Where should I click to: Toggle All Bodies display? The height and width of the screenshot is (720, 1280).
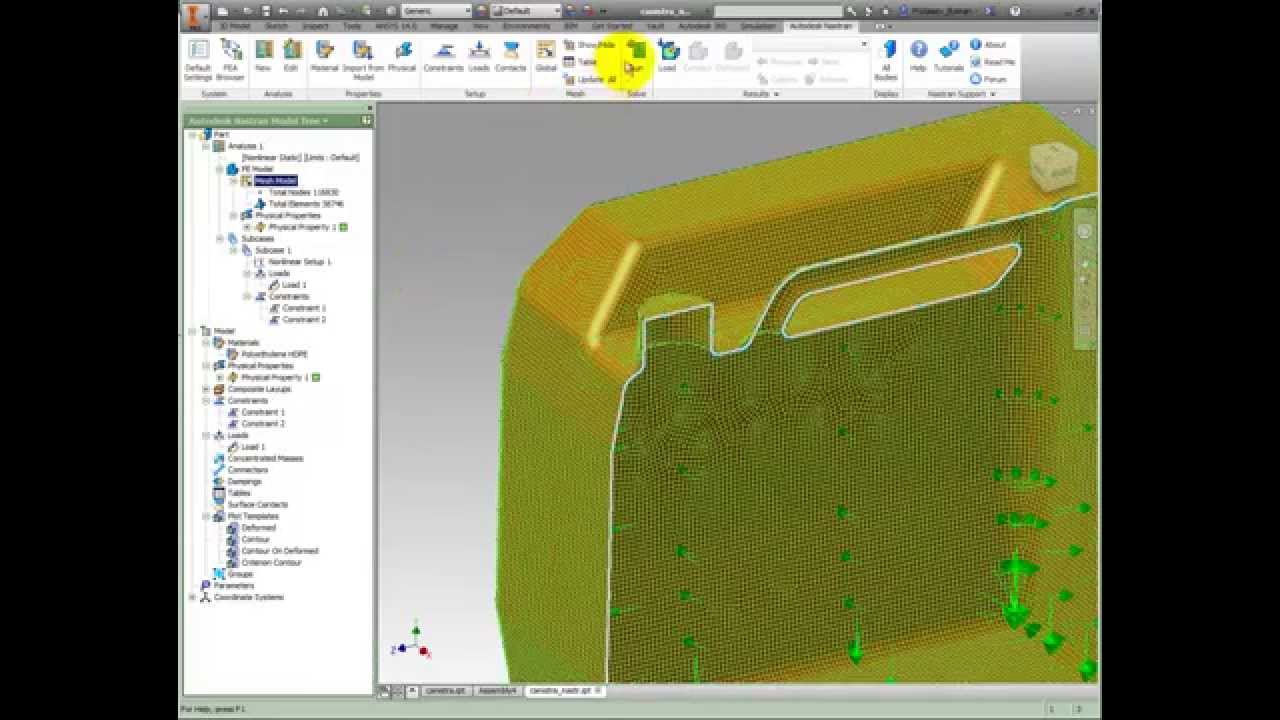pyautogui.click(x=886, y=60)
